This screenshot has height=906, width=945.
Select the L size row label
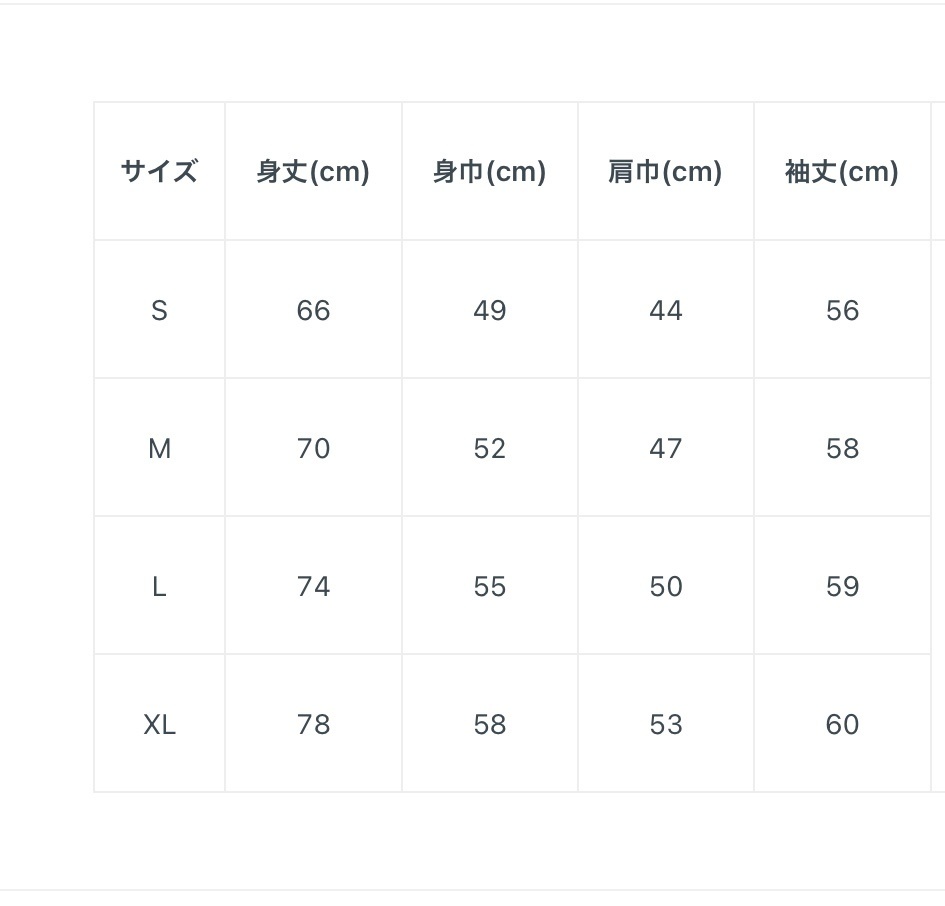159,586
